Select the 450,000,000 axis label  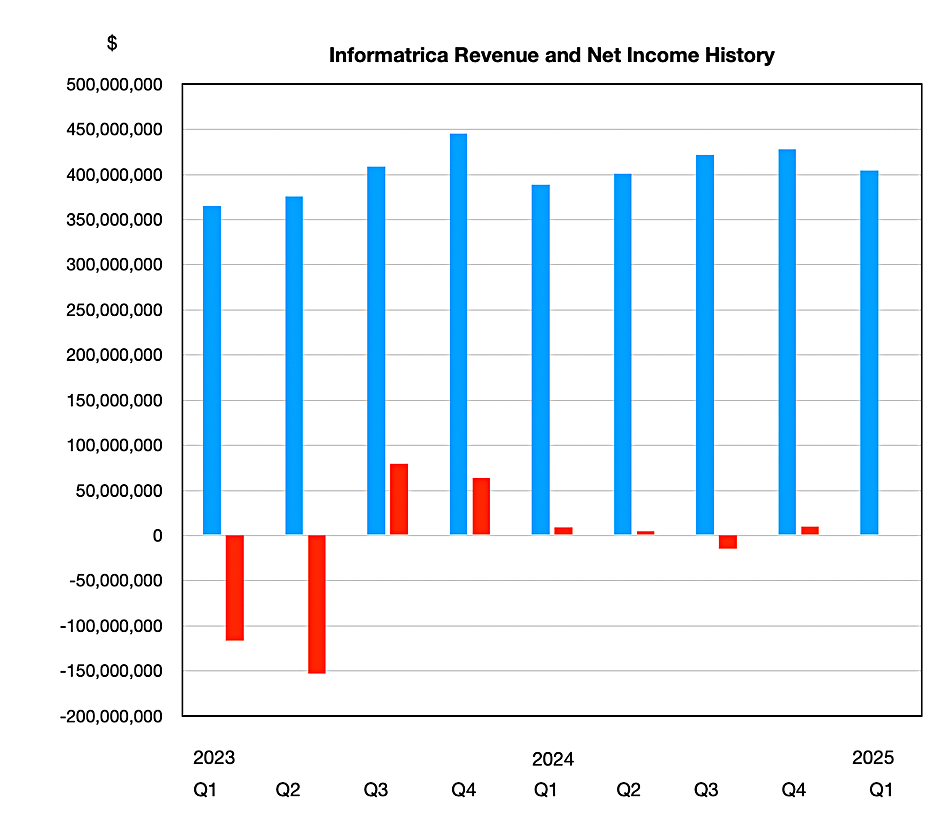tap(115, 130)
